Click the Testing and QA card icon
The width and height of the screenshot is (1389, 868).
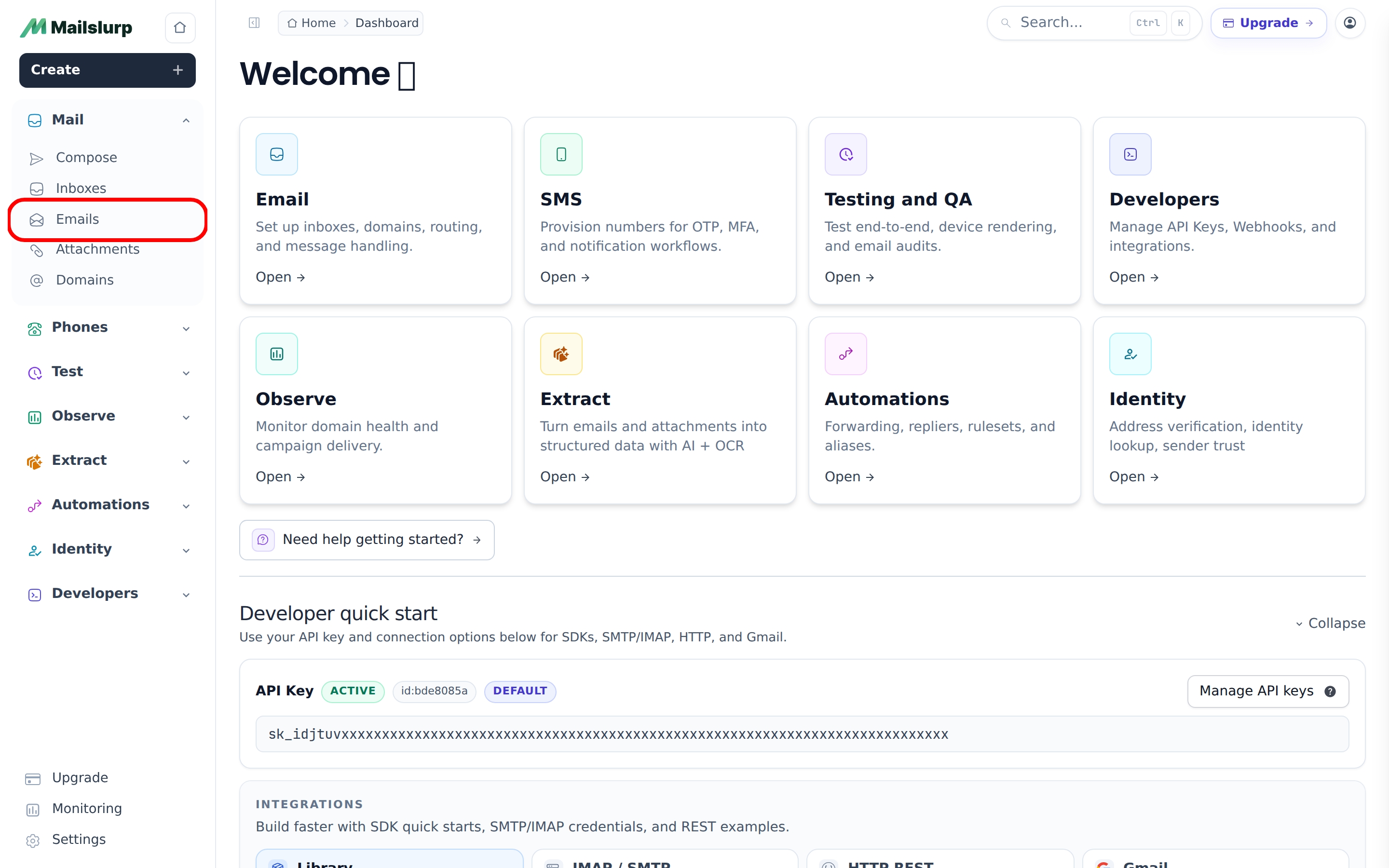point(845,154)
